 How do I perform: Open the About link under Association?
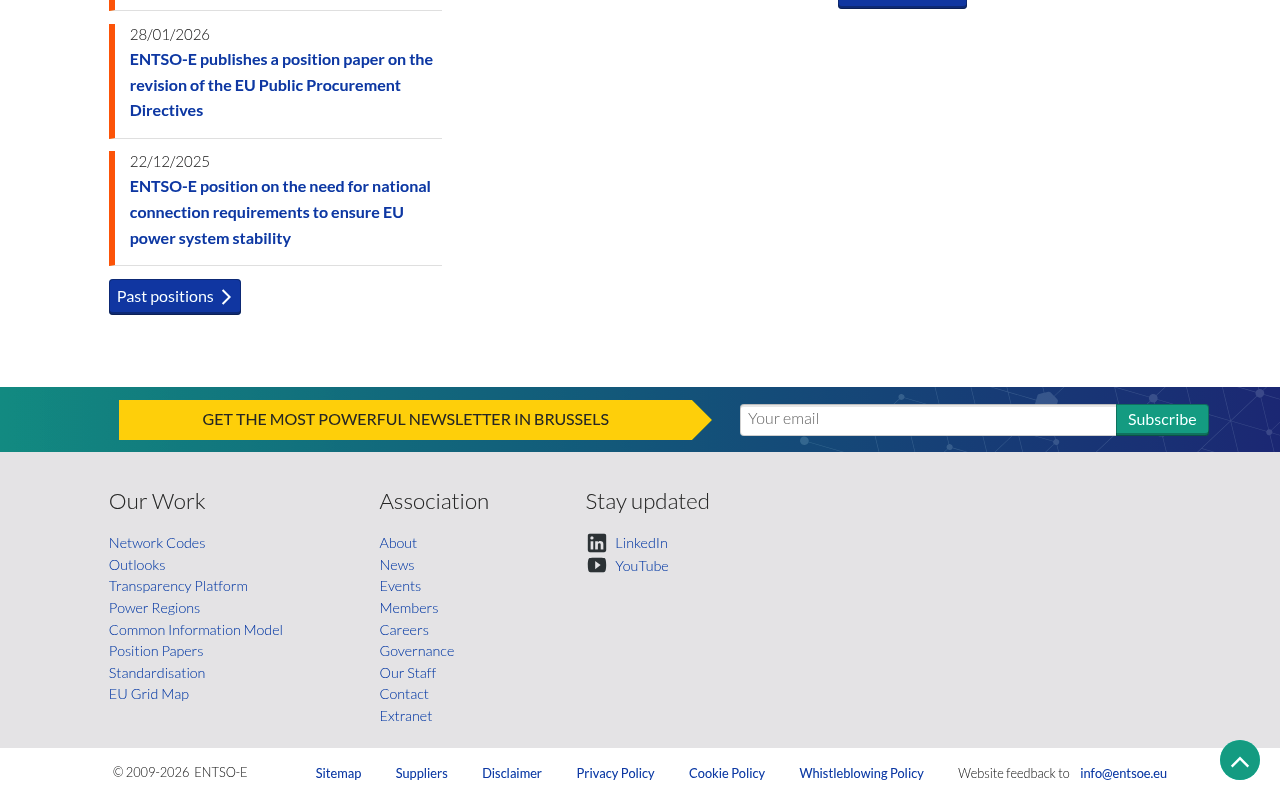coord(398,543)
